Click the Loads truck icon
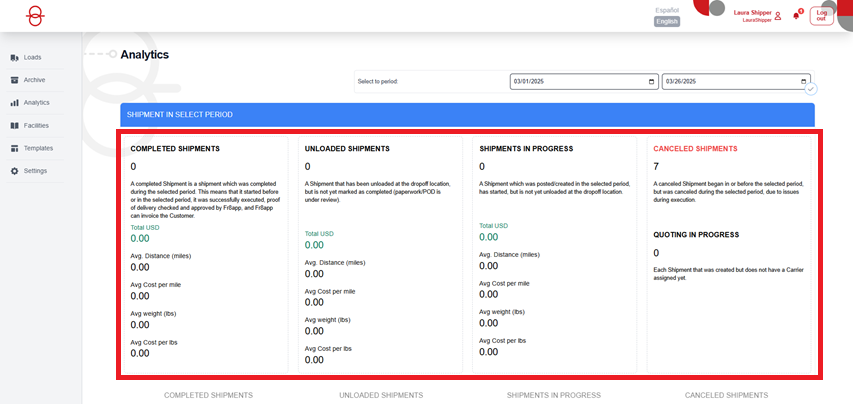 point(15,58)
